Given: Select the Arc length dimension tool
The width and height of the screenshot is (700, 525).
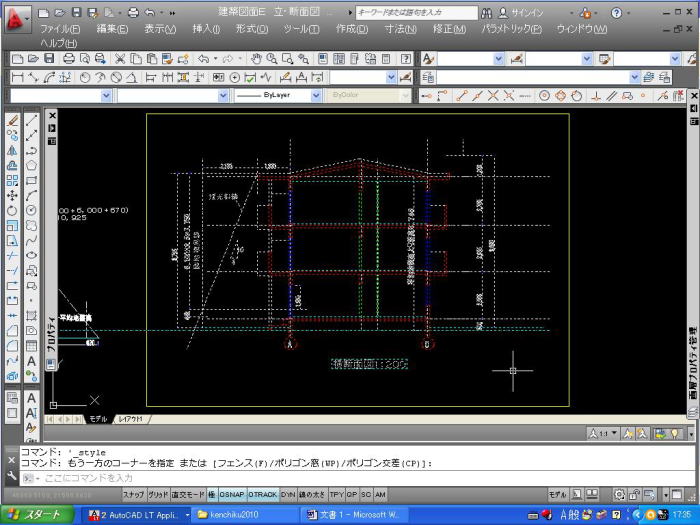Looking at the screenshot, I should click(49, 78).
